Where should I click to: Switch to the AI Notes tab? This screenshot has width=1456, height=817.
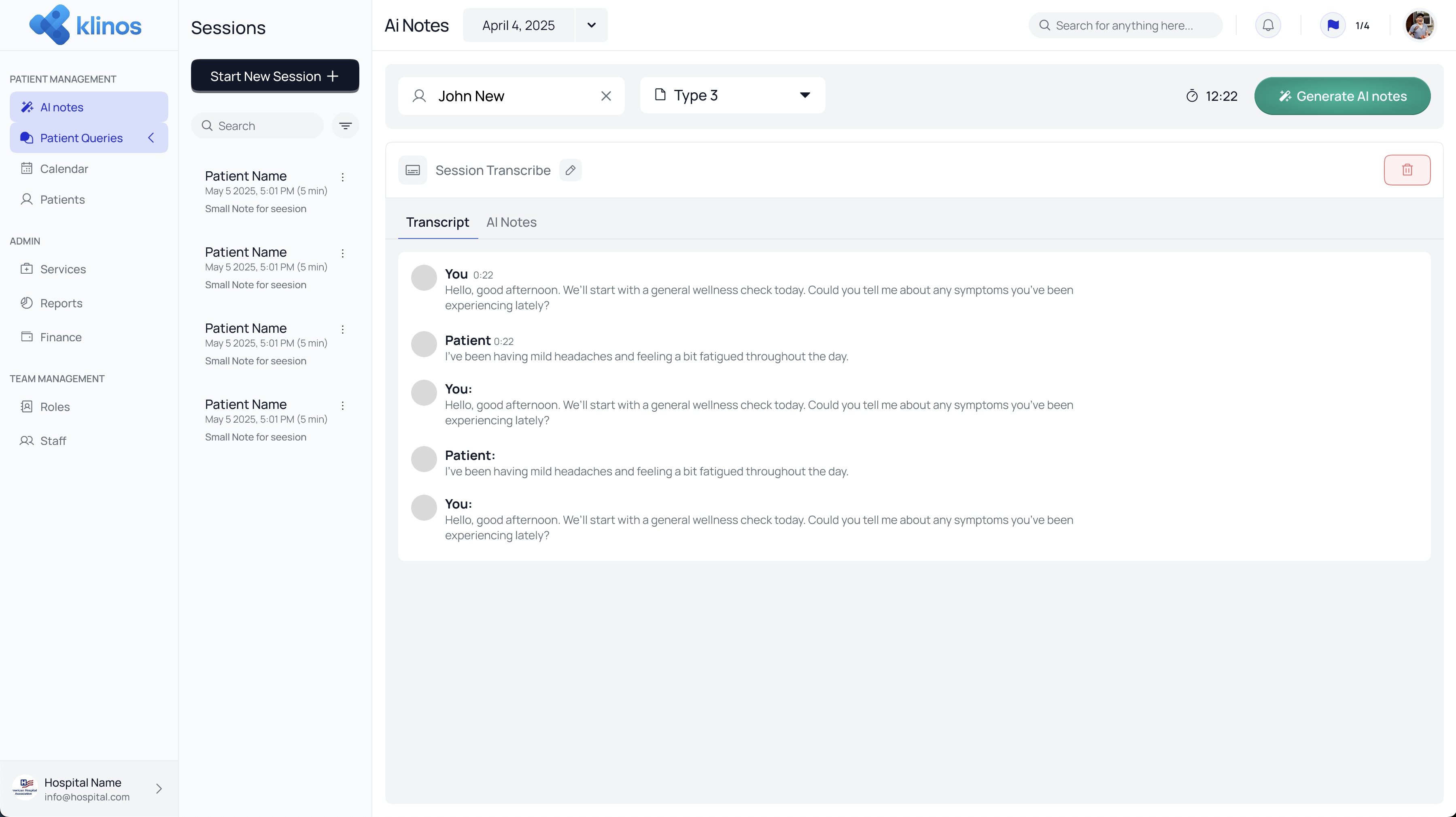[x=511, y=221]
